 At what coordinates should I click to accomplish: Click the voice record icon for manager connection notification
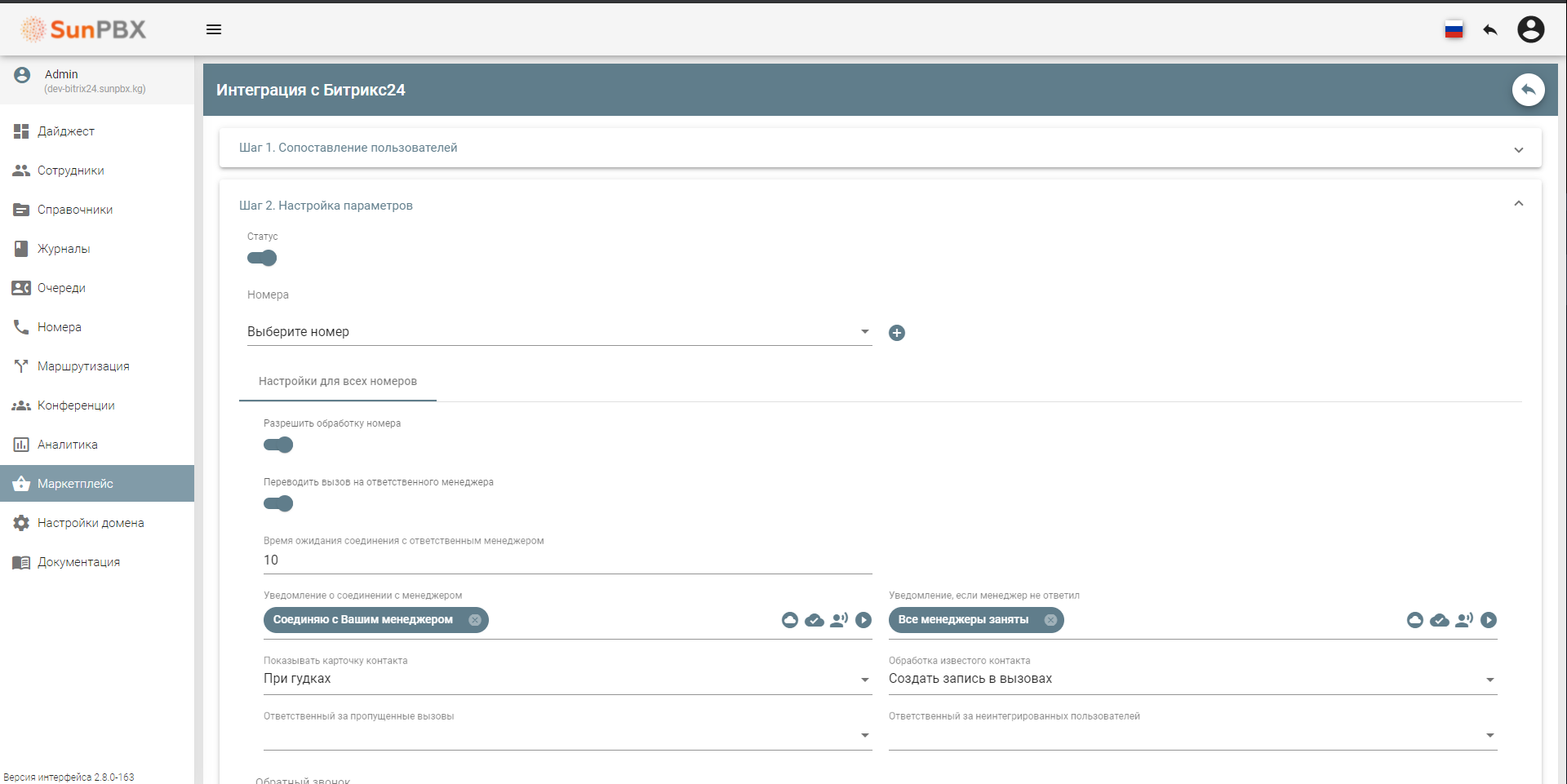pyautogui.click(x=839, y=620)
